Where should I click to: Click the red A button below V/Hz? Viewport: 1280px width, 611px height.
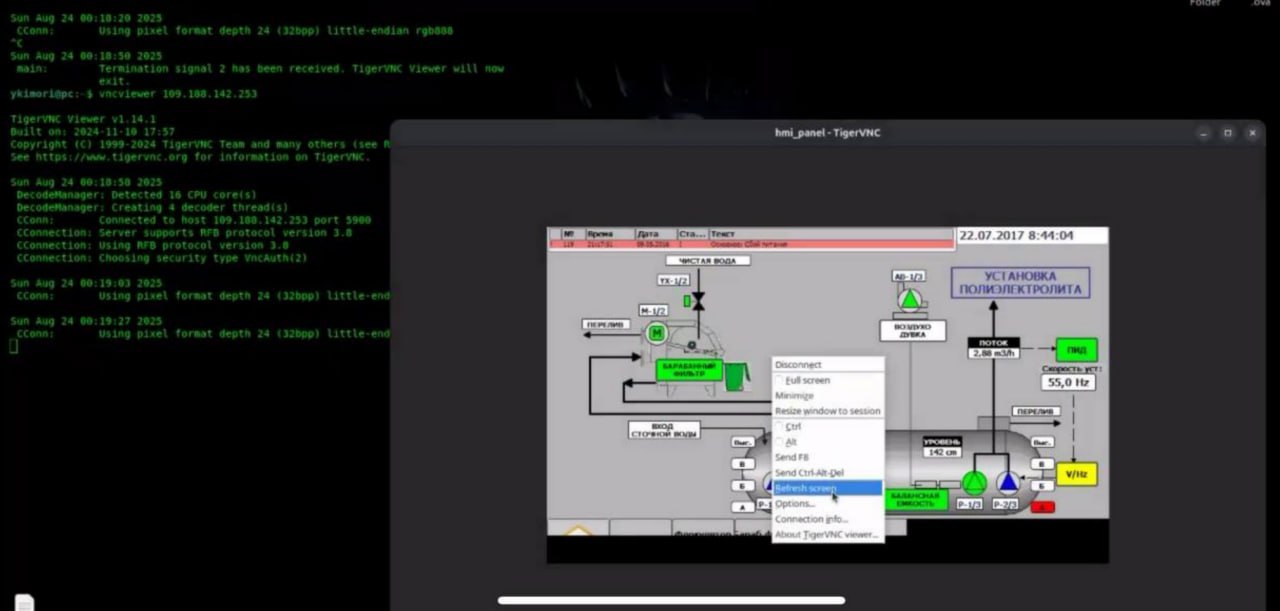(1043, 507)
